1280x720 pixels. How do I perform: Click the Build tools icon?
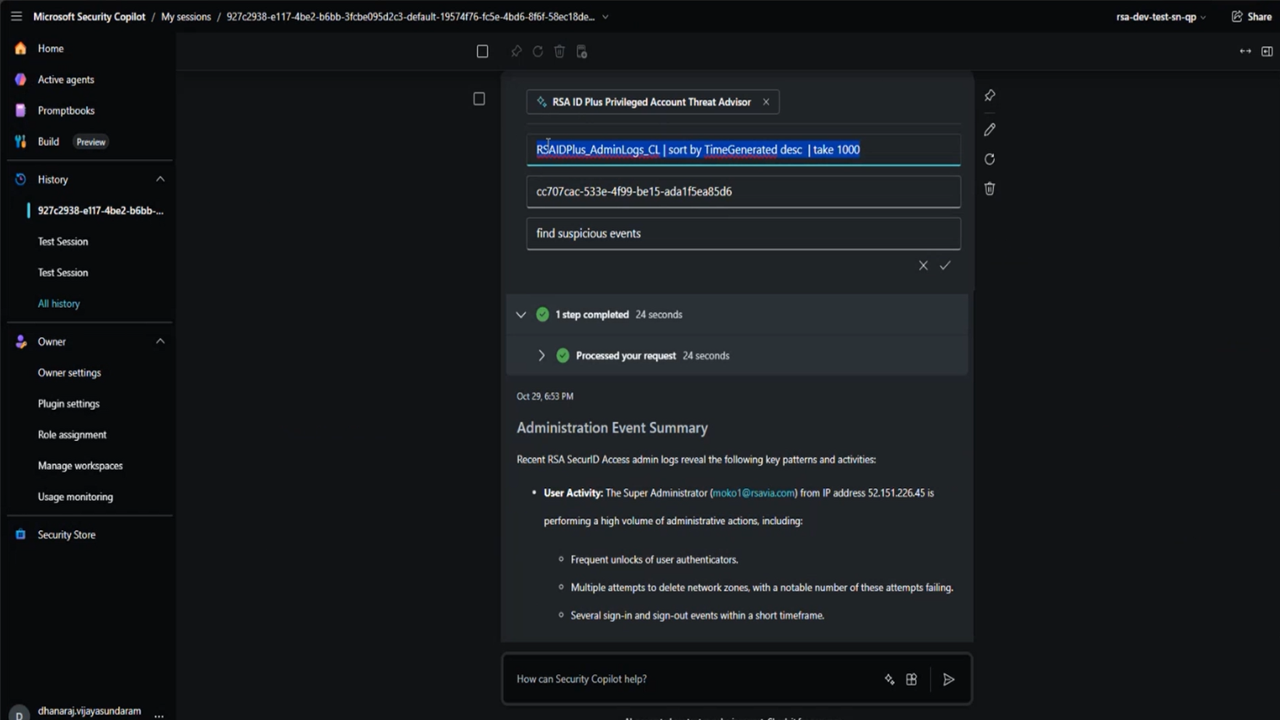tap(20, 141)
